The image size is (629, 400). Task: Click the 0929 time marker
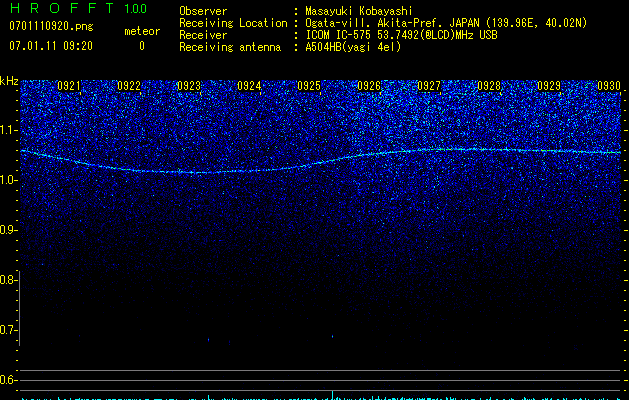click(549, 86)
